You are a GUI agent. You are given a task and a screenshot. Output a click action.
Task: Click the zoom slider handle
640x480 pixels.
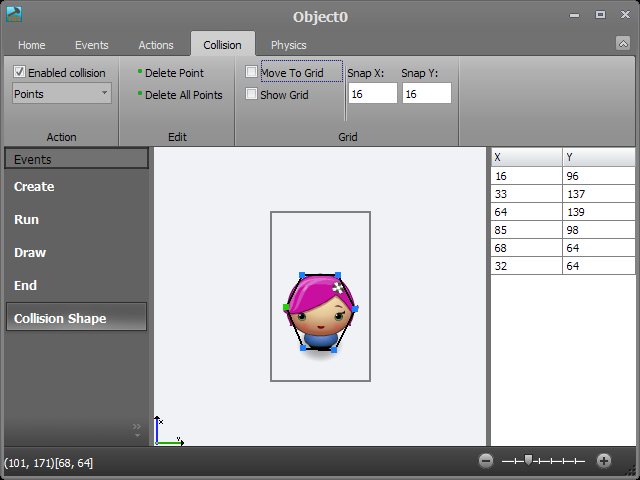click(528, 461)
